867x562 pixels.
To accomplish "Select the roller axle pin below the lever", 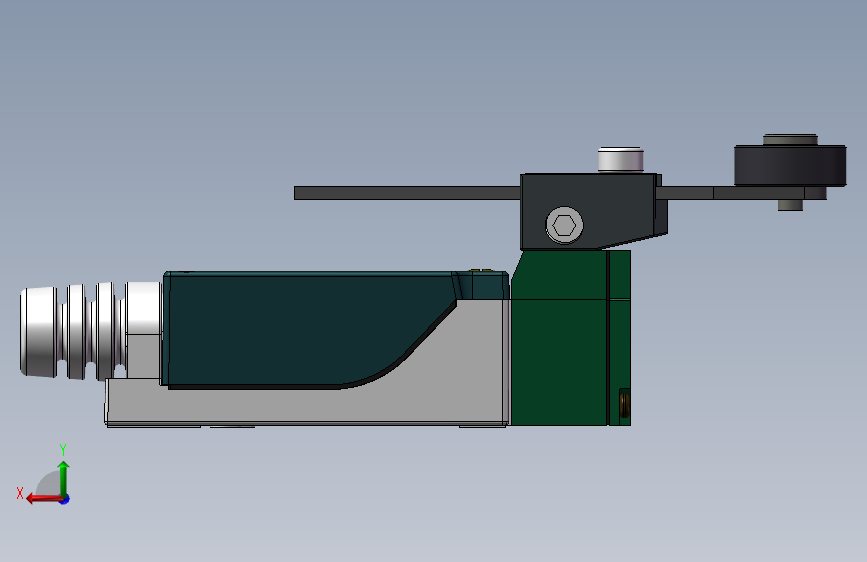I will tap(790, 205).
